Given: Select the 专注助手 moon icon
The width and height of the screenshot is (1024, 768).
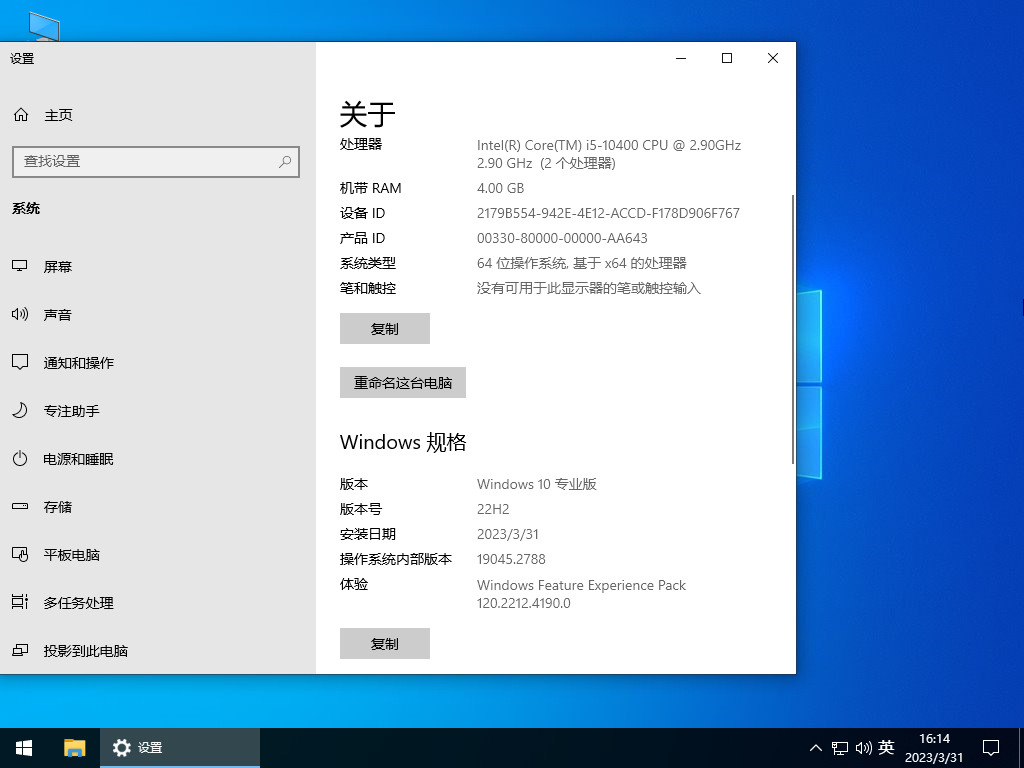Looking at the screenshot, I should coord(20,411).
